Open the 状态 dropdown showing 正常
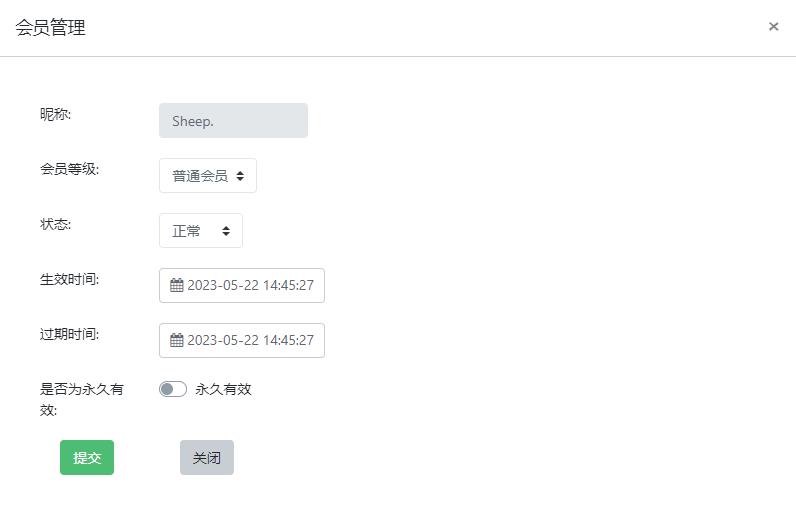 201,231
